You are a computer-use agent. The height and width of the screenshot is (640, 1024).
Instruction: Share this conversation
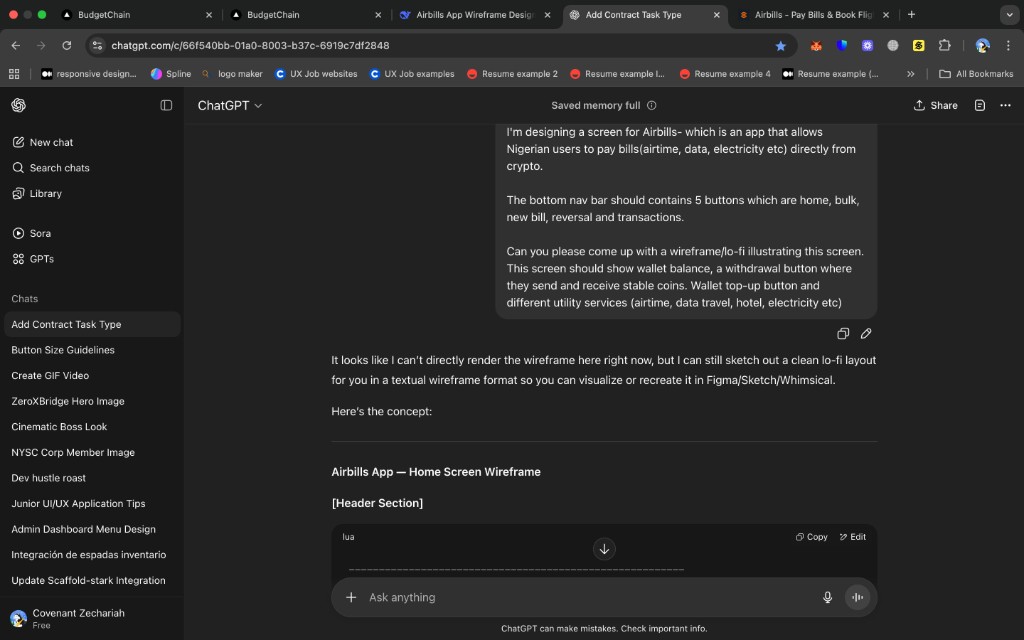(x=935, y=105)
